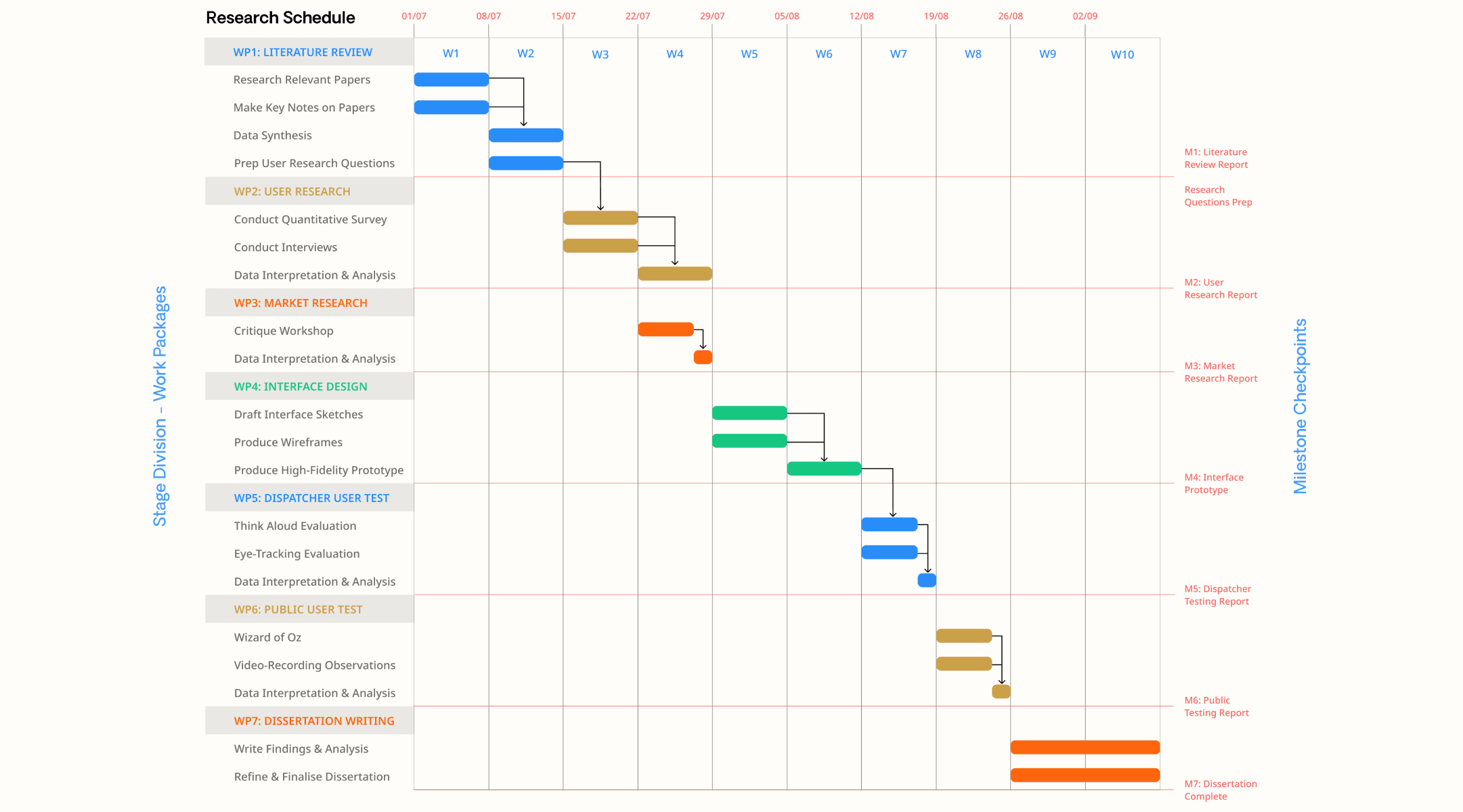Select the Conduct Interviews gold bar
The height and width of the screenshot is (812, 1463).
pyautogui.click(x=601, y=246)
